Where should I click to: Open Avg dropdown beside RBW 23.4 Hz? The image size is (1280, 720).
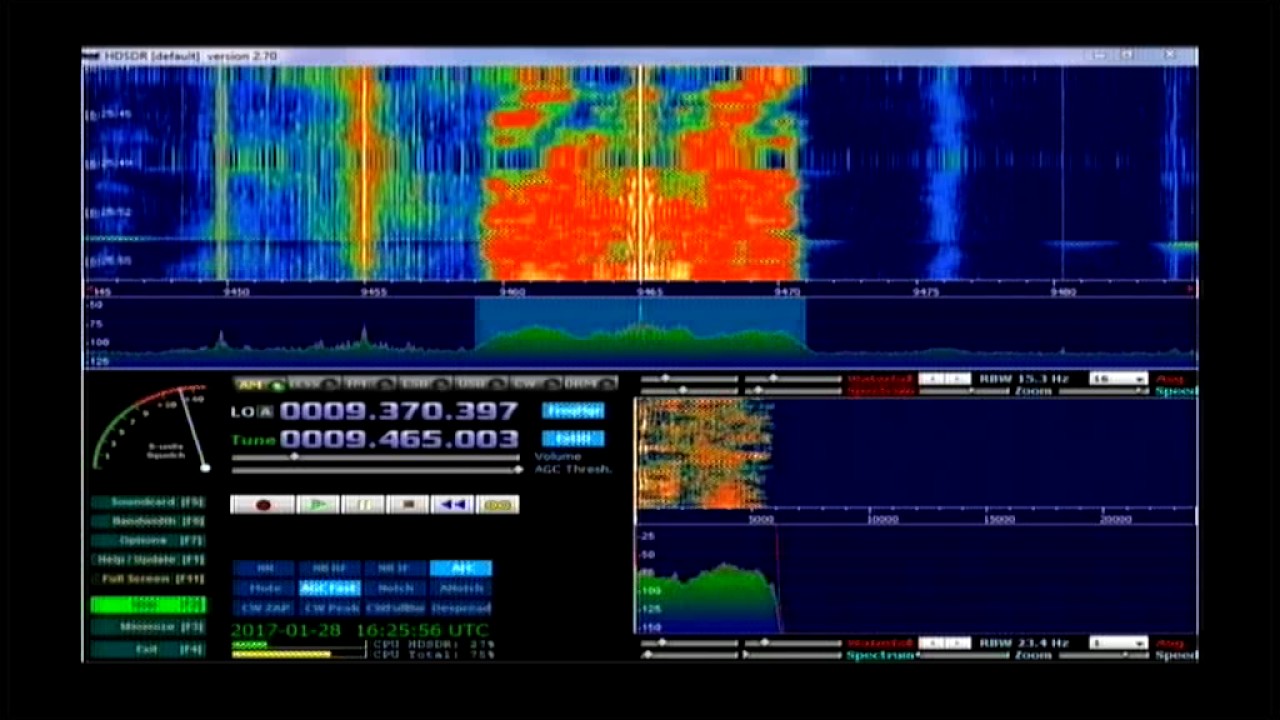[1118, 643]
